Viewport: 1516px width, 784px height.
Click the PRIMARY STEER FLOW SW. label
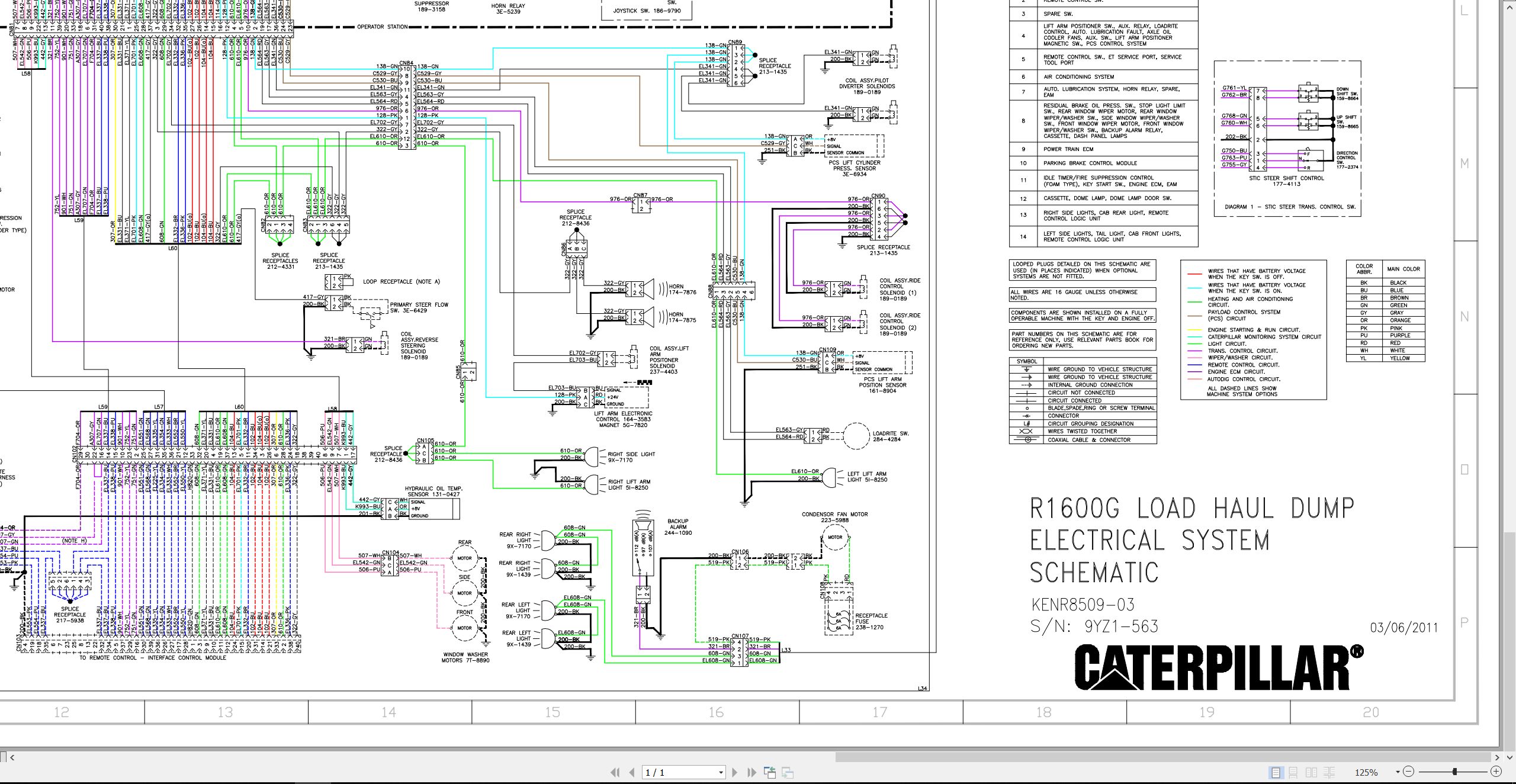tap(419, 307)
